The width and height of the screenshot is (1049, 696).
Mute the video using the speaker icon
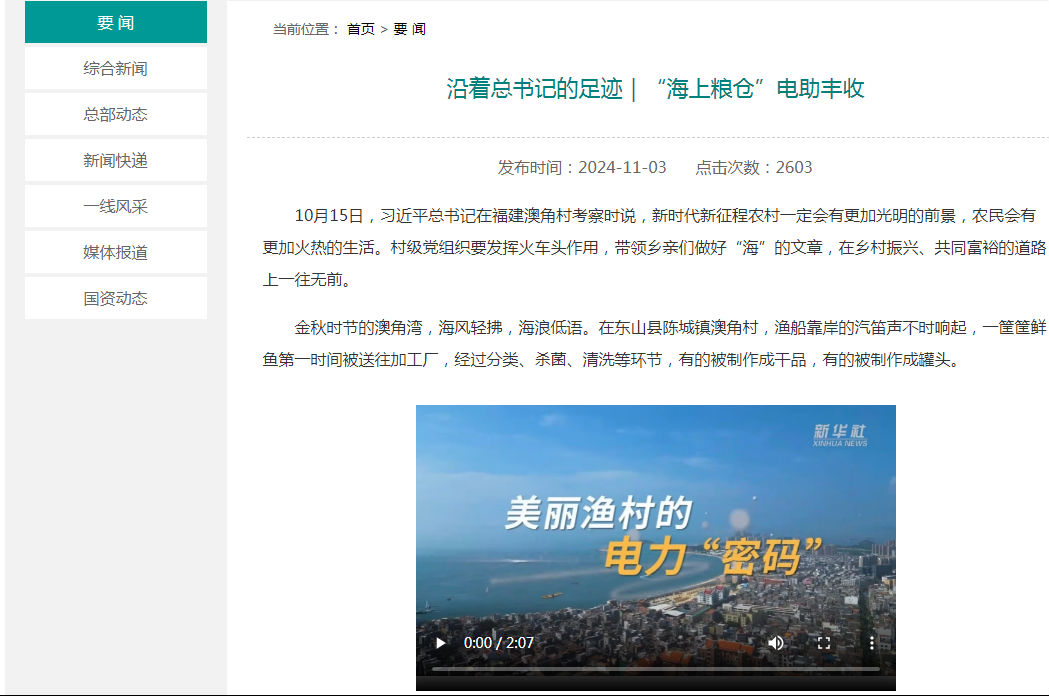(x=775, y=643)
